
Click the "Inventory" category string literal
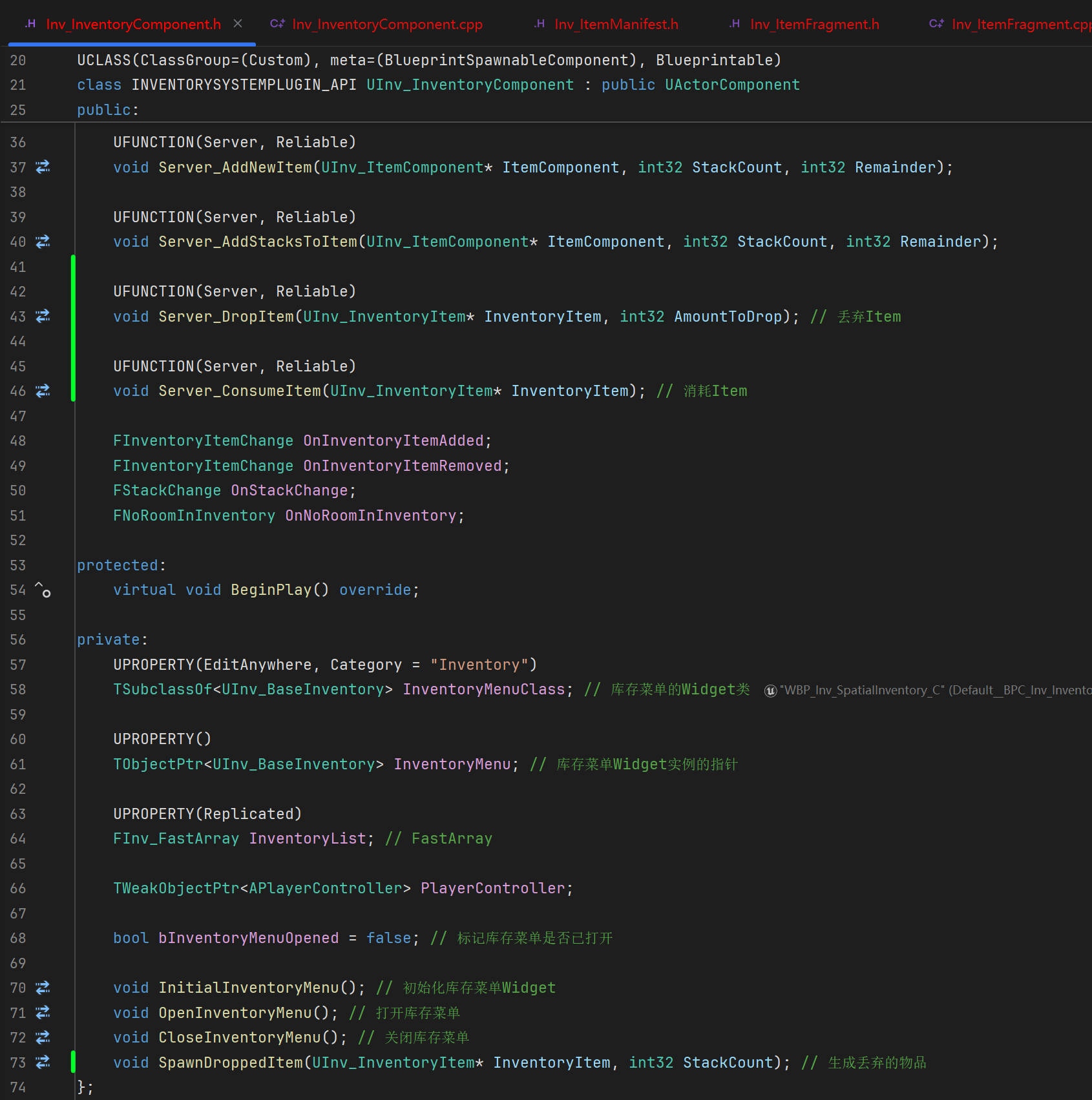click(479, 665)
